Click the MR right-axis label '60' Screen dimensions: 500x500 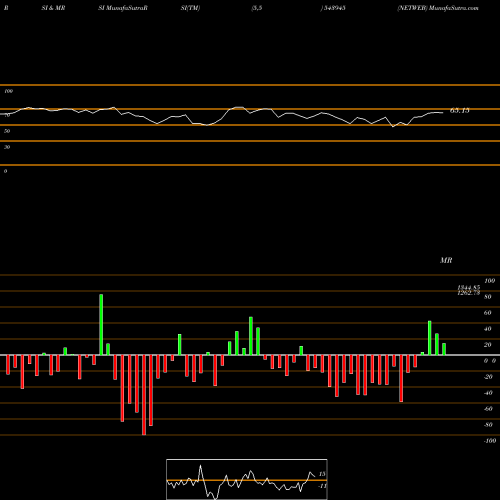coord(488,313)
